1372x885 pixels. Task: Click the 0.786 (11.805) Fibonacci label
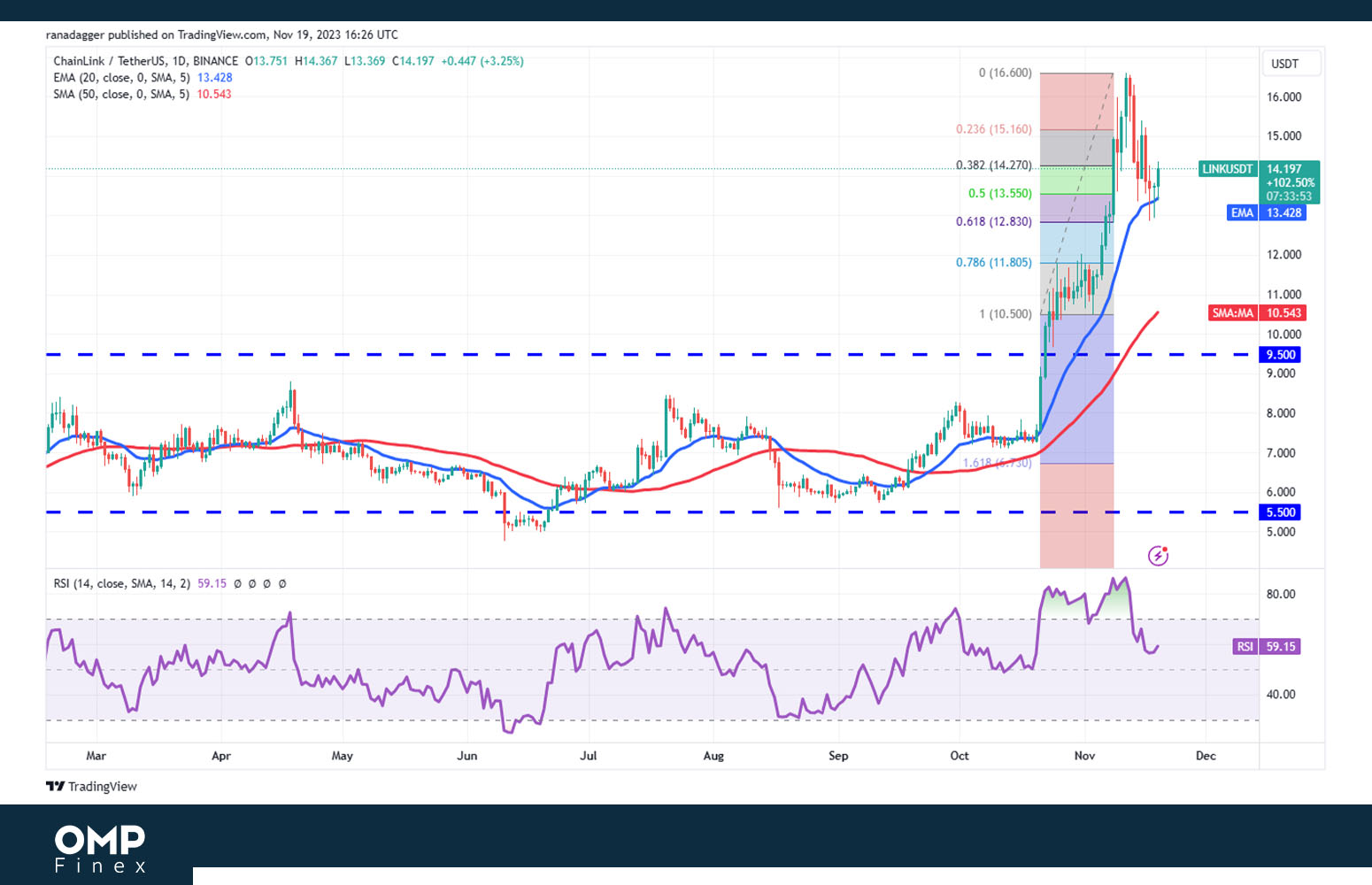click(x=994, y=263)
